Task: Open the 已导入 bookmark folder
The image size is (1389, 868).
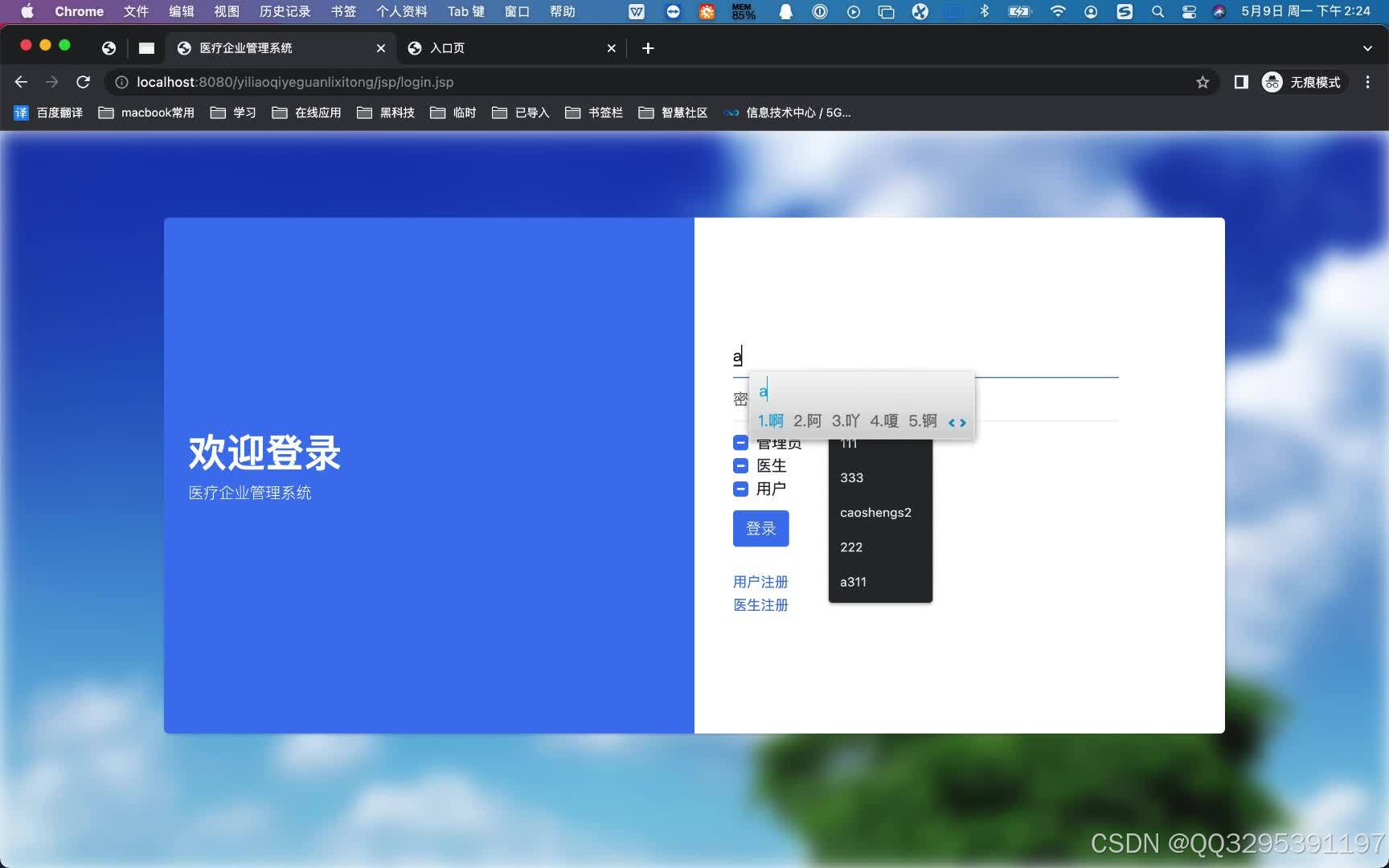Action: coord(520,113)
